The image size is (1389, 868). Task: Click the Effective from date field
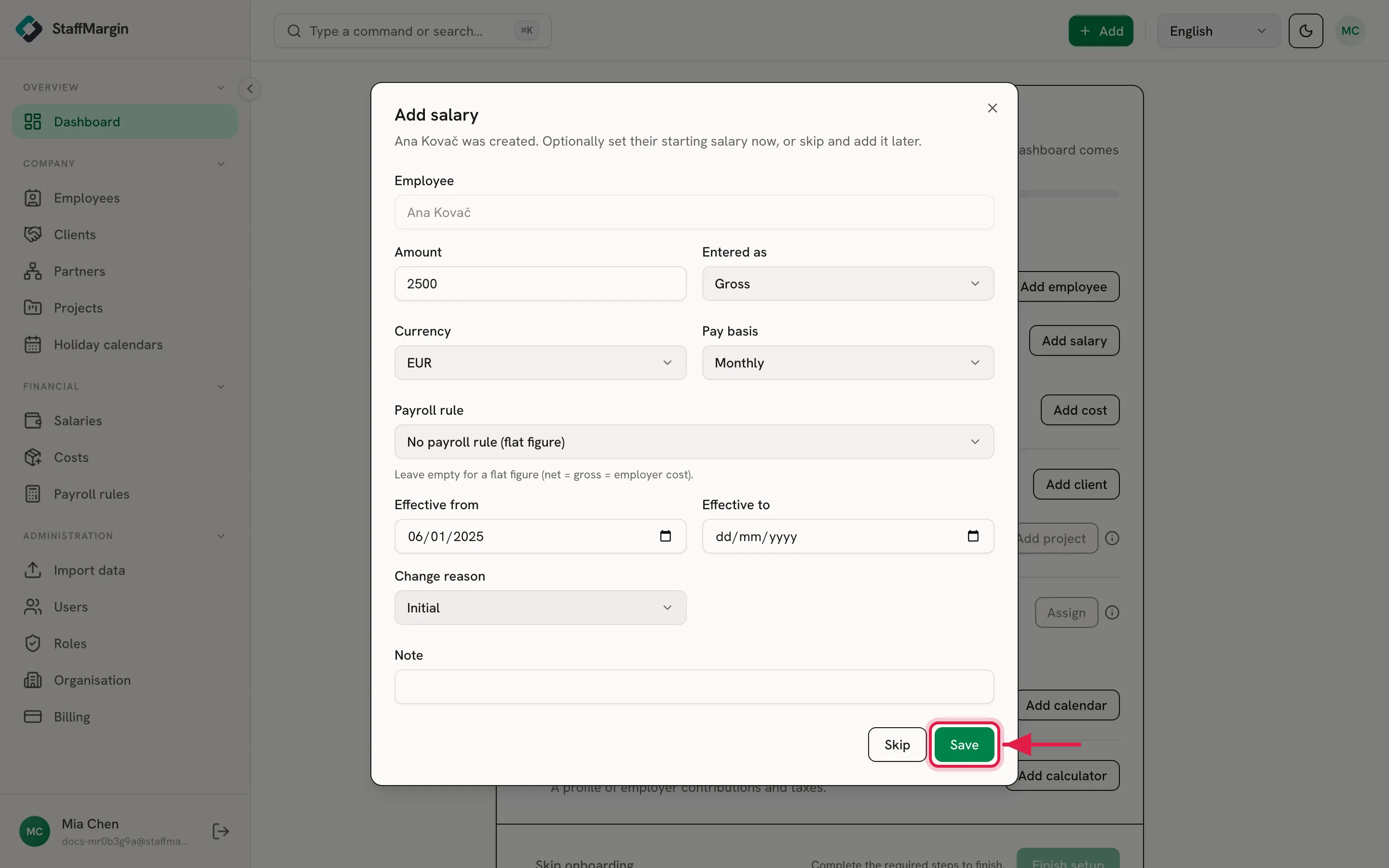(x=540, y=536)
